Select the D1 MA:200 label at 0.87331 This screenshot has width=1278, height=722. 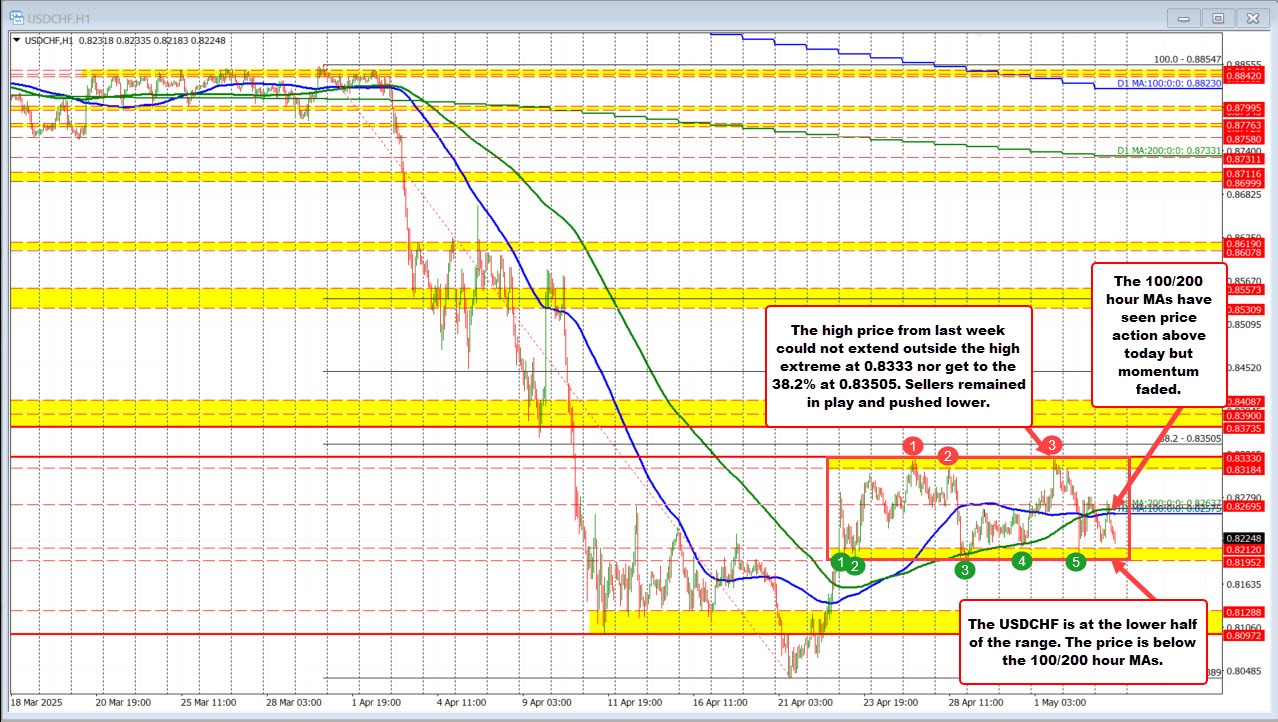[x=1169, y=152]
